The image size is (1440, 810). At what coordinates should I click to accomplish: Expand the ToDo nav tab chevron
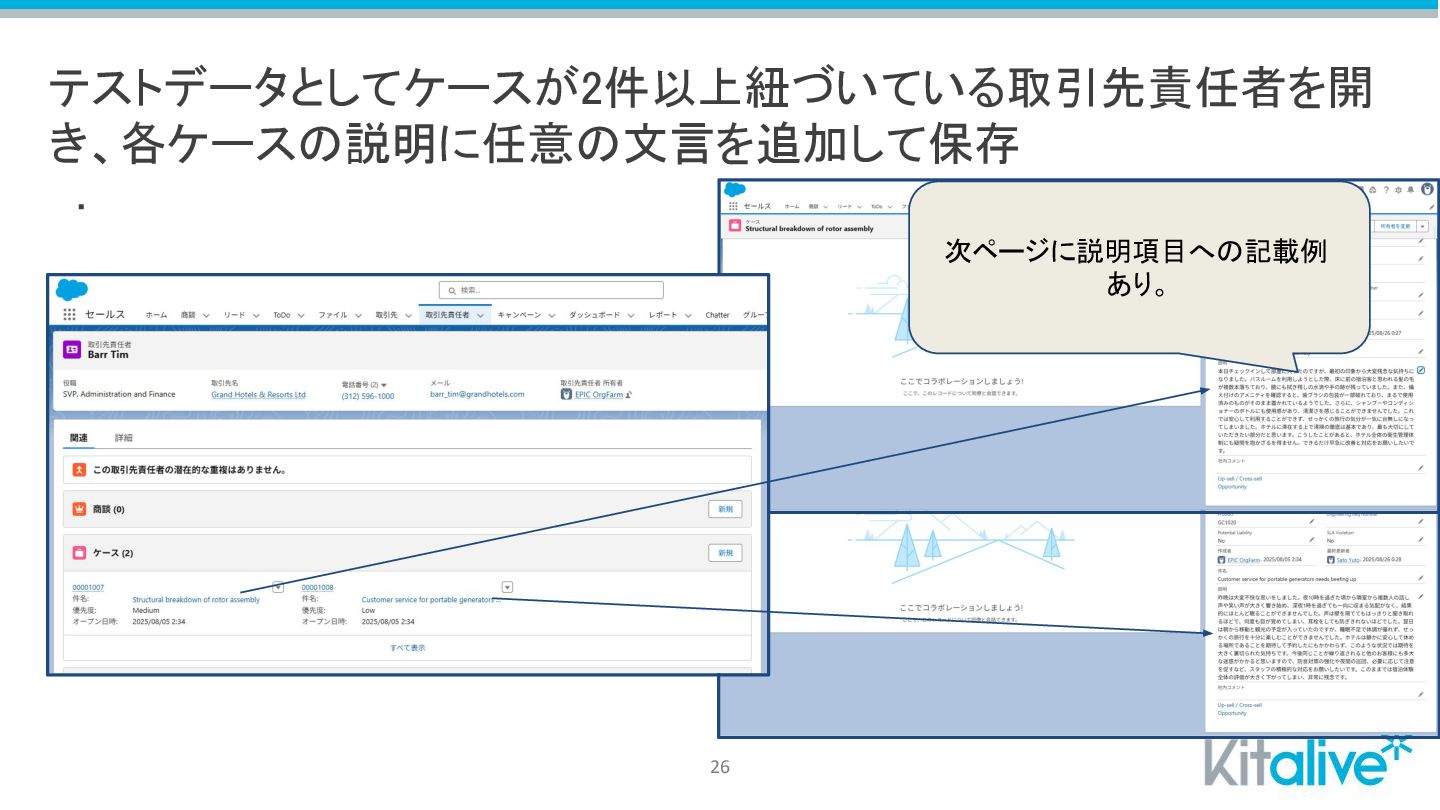[300, 315]
